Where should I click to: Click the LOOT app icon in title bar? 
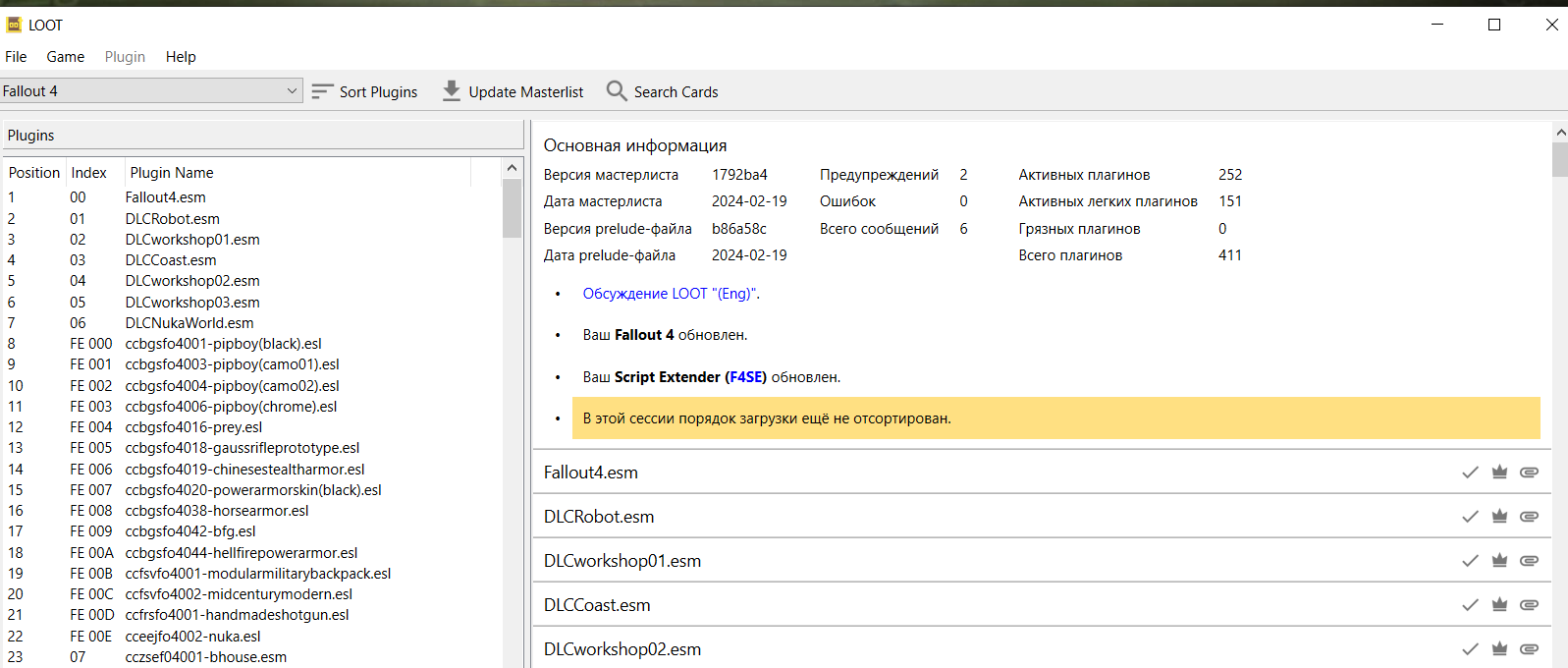(14, 25)
